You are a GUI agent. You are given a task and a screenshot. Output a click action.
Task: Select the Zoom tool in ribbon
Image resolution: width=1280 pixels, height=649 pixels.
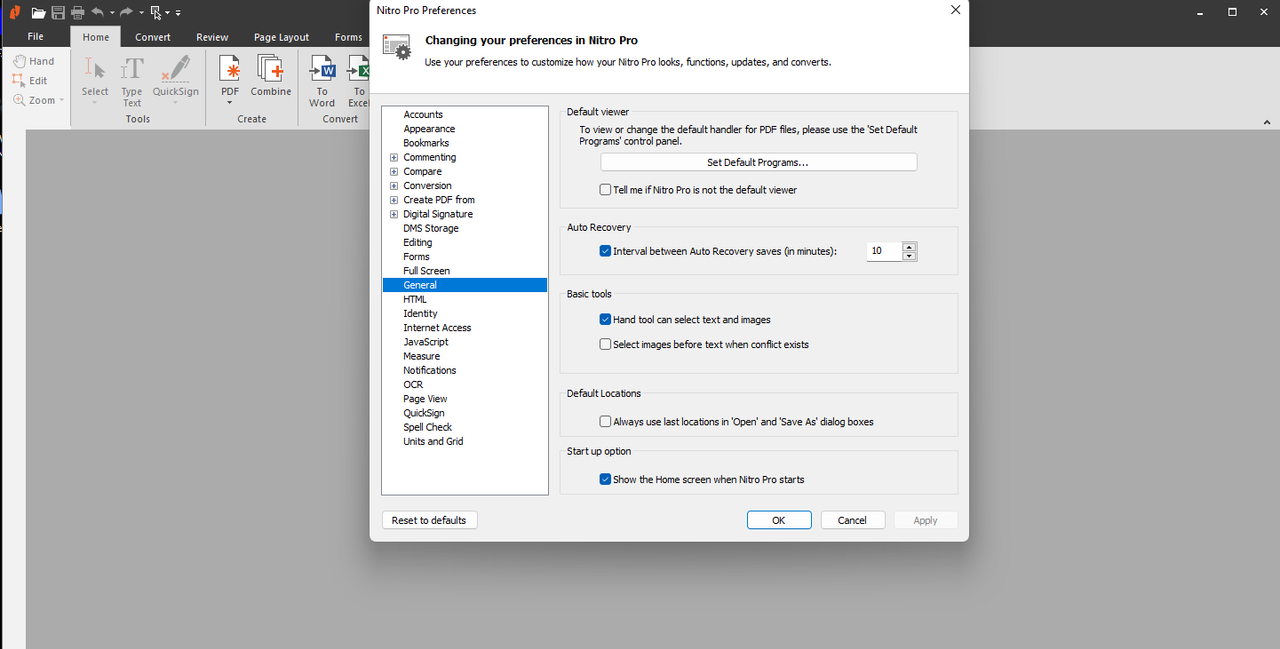tap(38, 100)
